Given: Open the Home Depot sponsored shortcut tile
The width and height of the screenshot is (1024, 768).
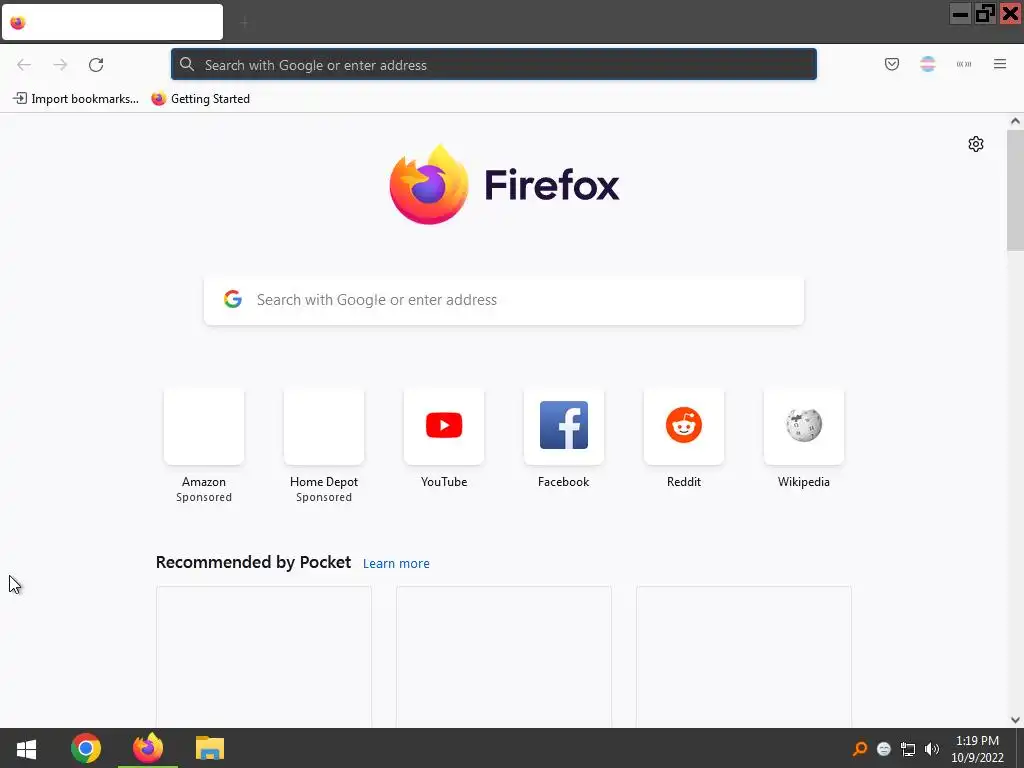Looking at the screenshot, I should [324, 426].
